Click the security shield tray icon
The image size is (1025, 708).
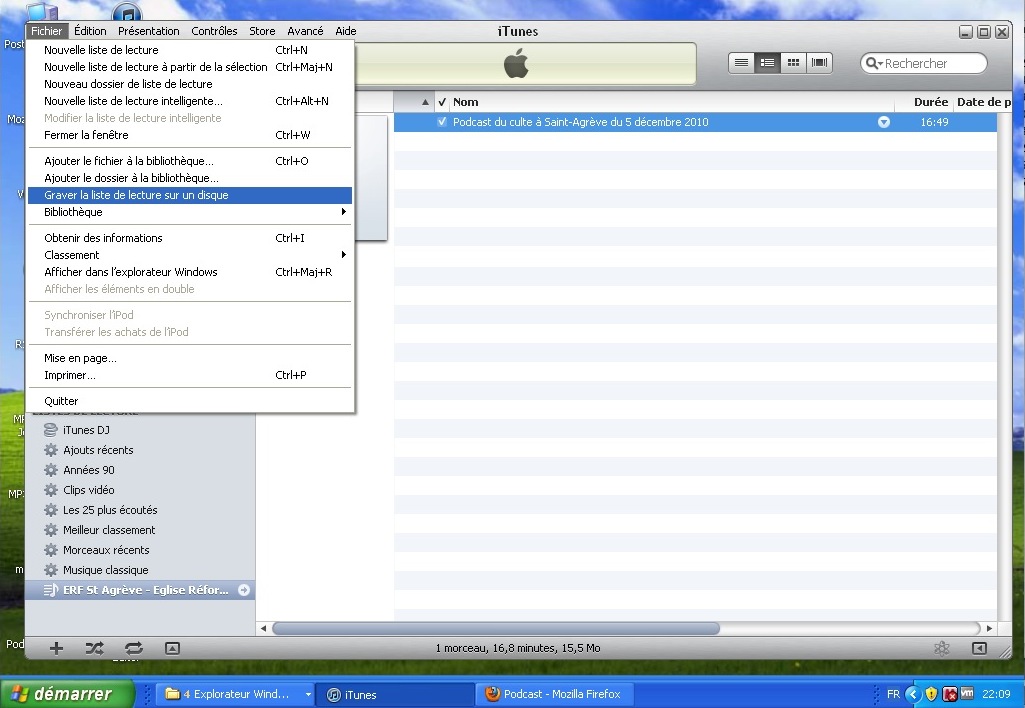coord(932,694)
